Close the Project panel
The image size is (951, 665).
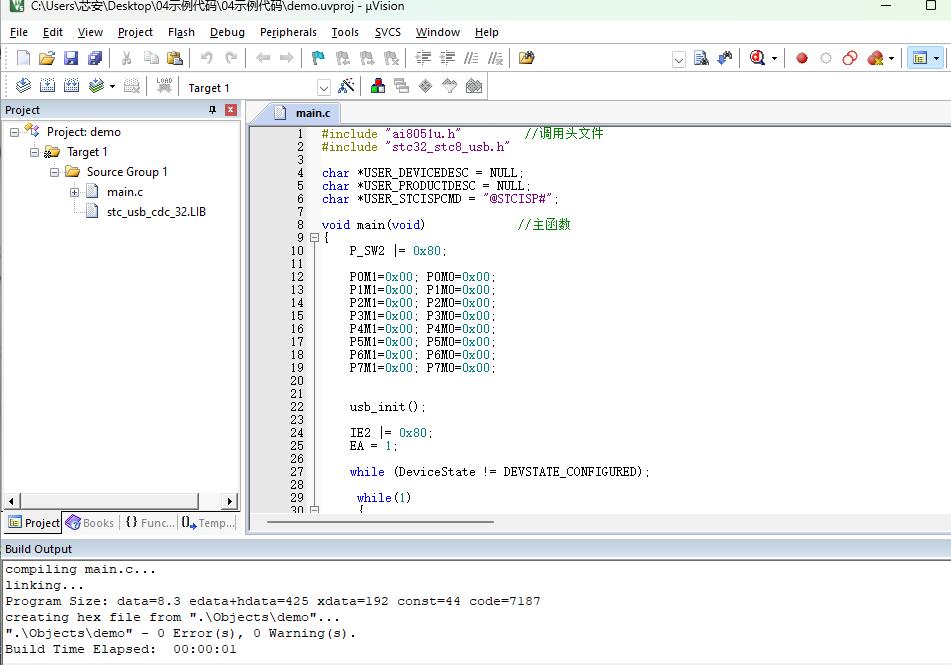(x=230, y=110)
